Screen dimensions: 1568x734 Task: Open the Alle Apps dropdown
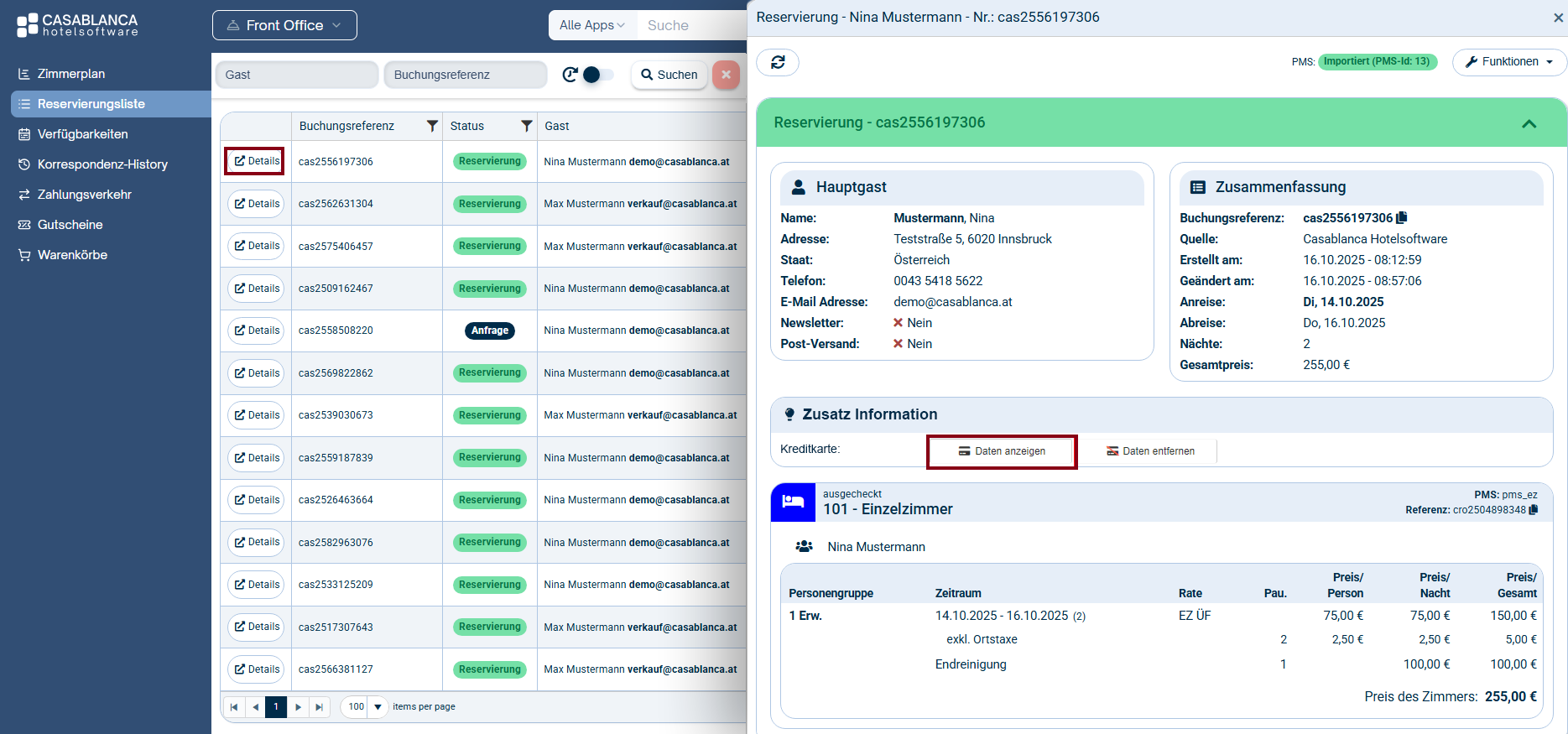592,25
